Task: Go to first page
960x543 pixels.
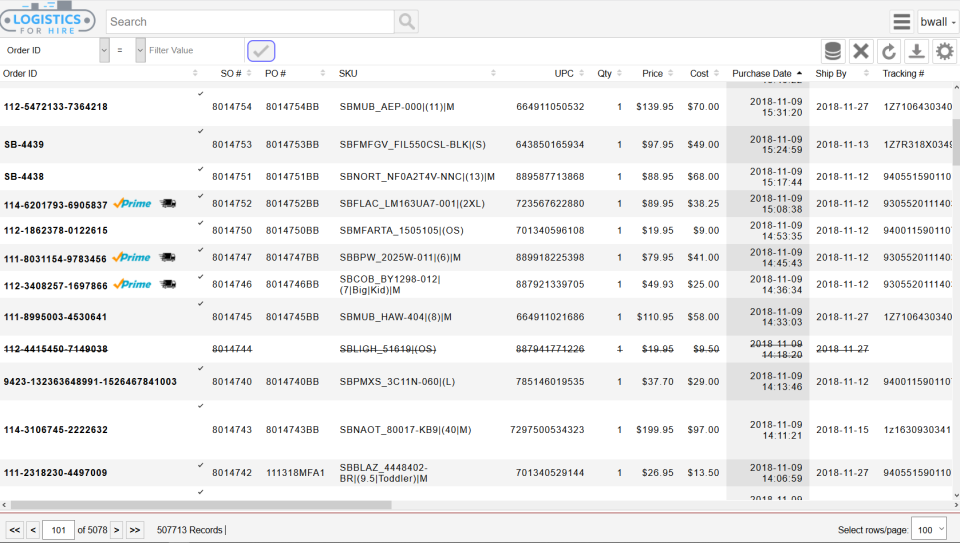Action: [x=15, y=530]
